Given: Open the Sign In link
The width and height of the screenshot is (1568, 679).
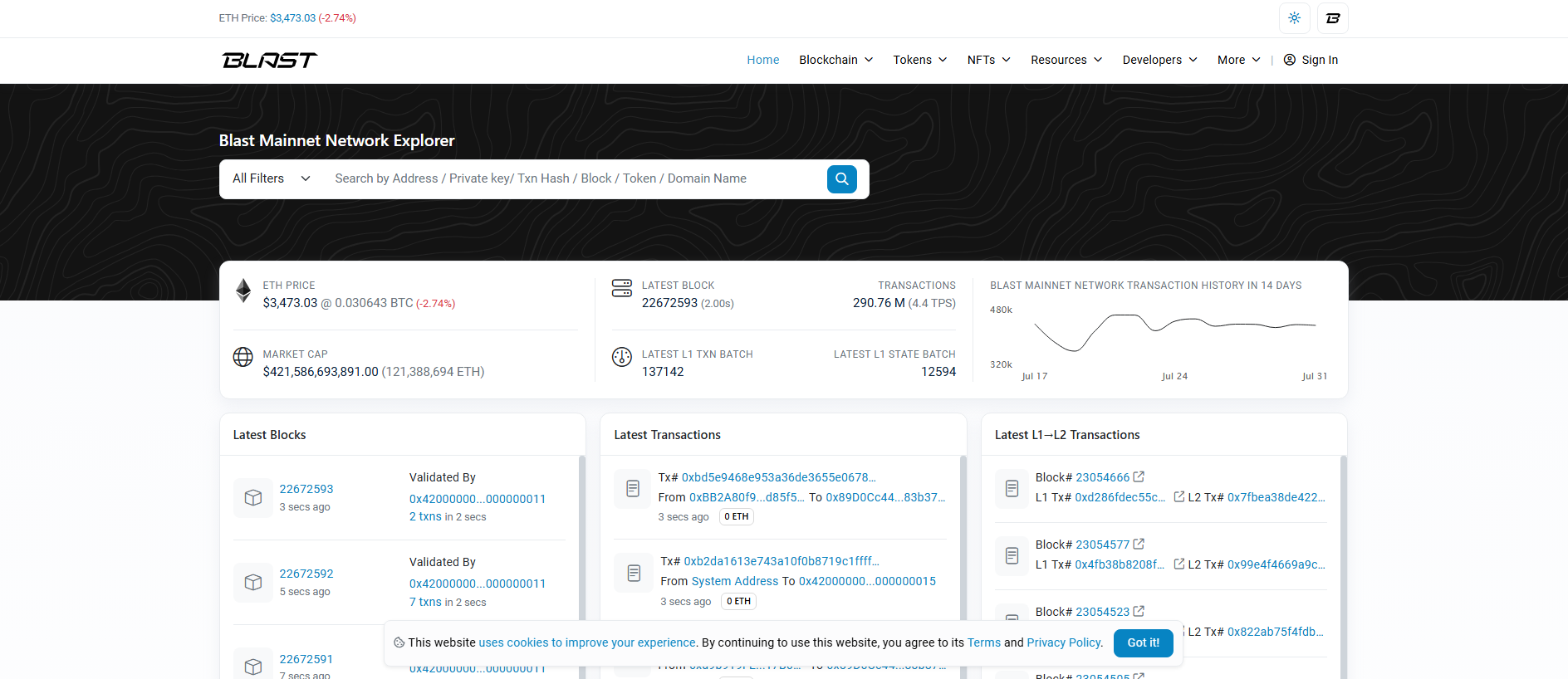Looking at the screenshot, I should [1311, 60].
